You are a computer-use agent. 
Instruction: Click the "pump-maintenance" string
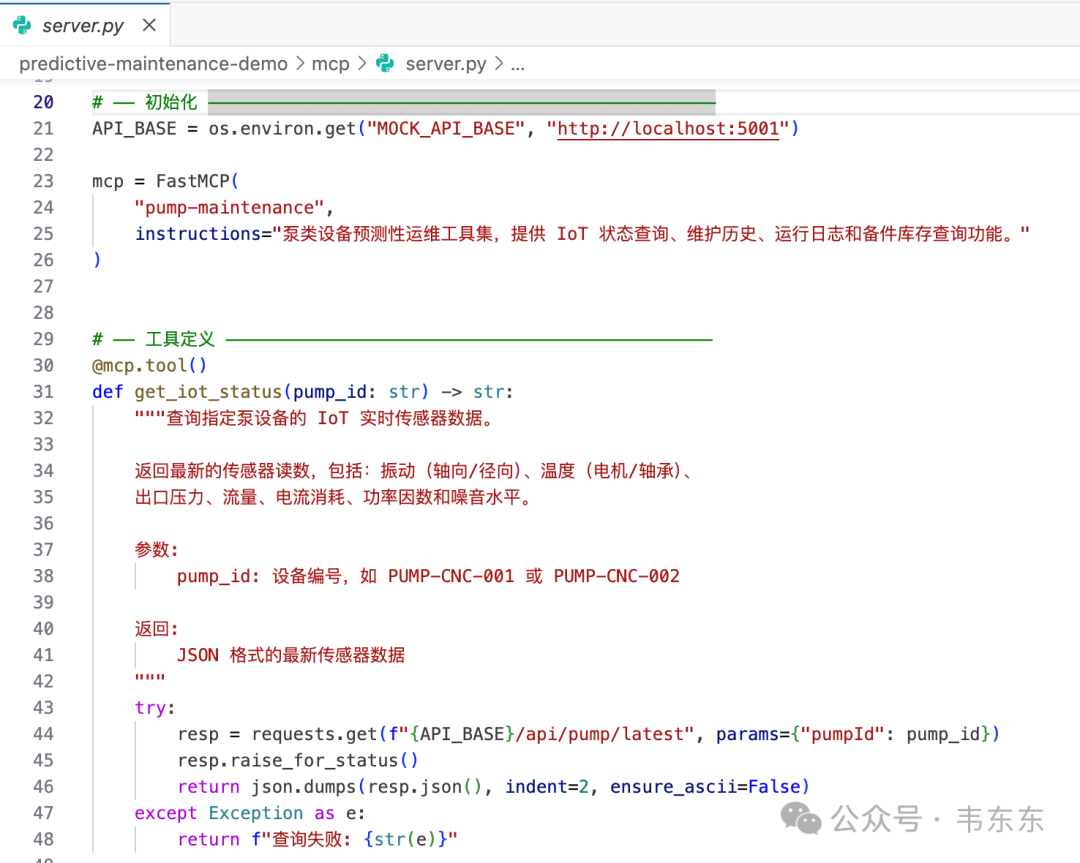[x=229, y=207]
